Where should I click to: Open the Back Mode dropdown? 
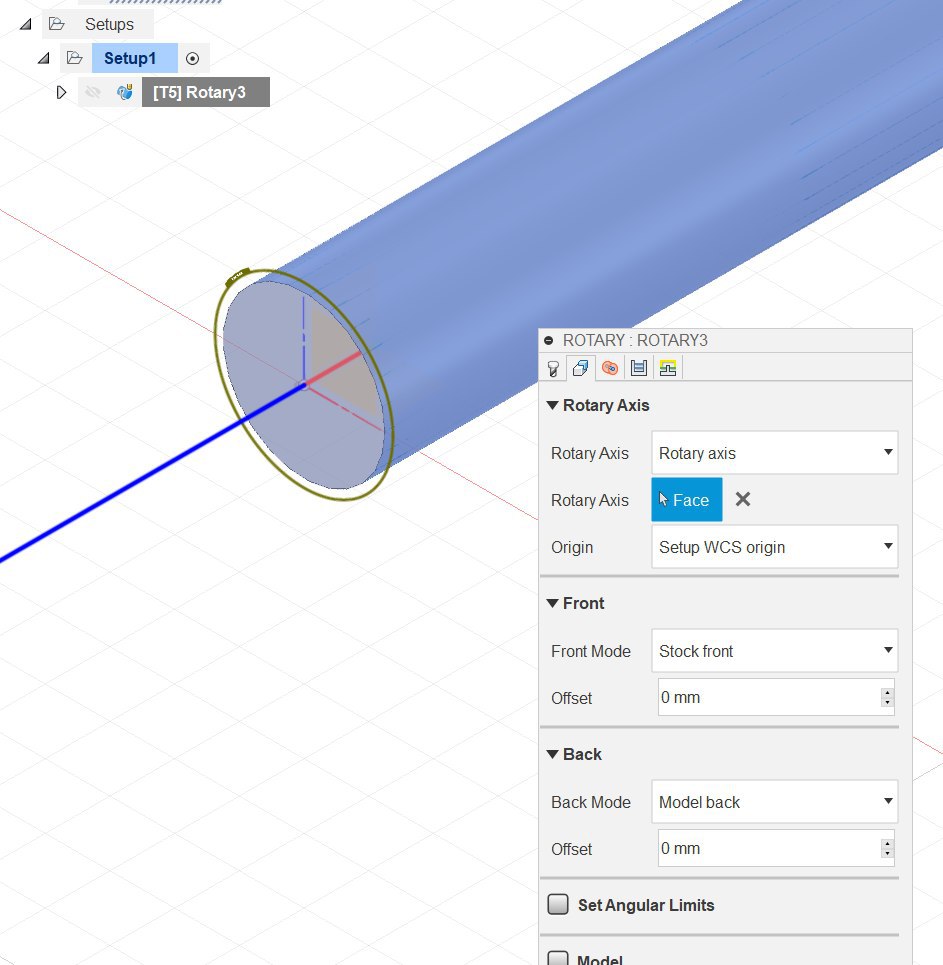tap(774, 801)
